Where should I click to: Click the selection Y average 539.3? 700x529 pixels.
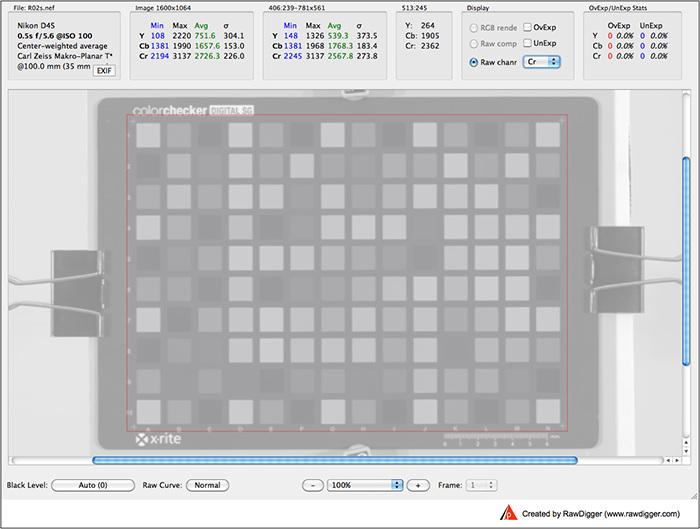click(338, 36)
